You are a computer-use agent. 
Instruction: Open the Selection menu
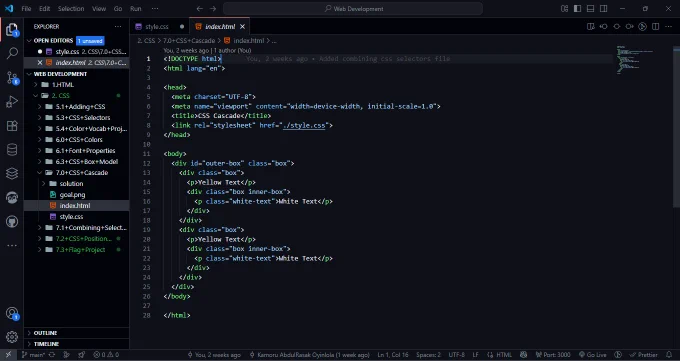(x=71, y=9)
